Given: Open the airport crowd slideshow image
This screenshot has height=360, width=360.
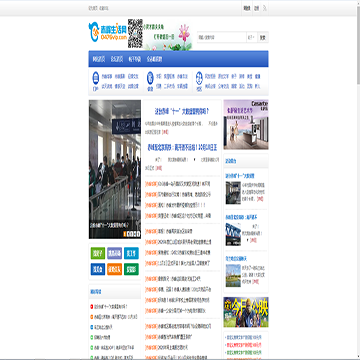Looking at the screenshot, I should (115, 169).
